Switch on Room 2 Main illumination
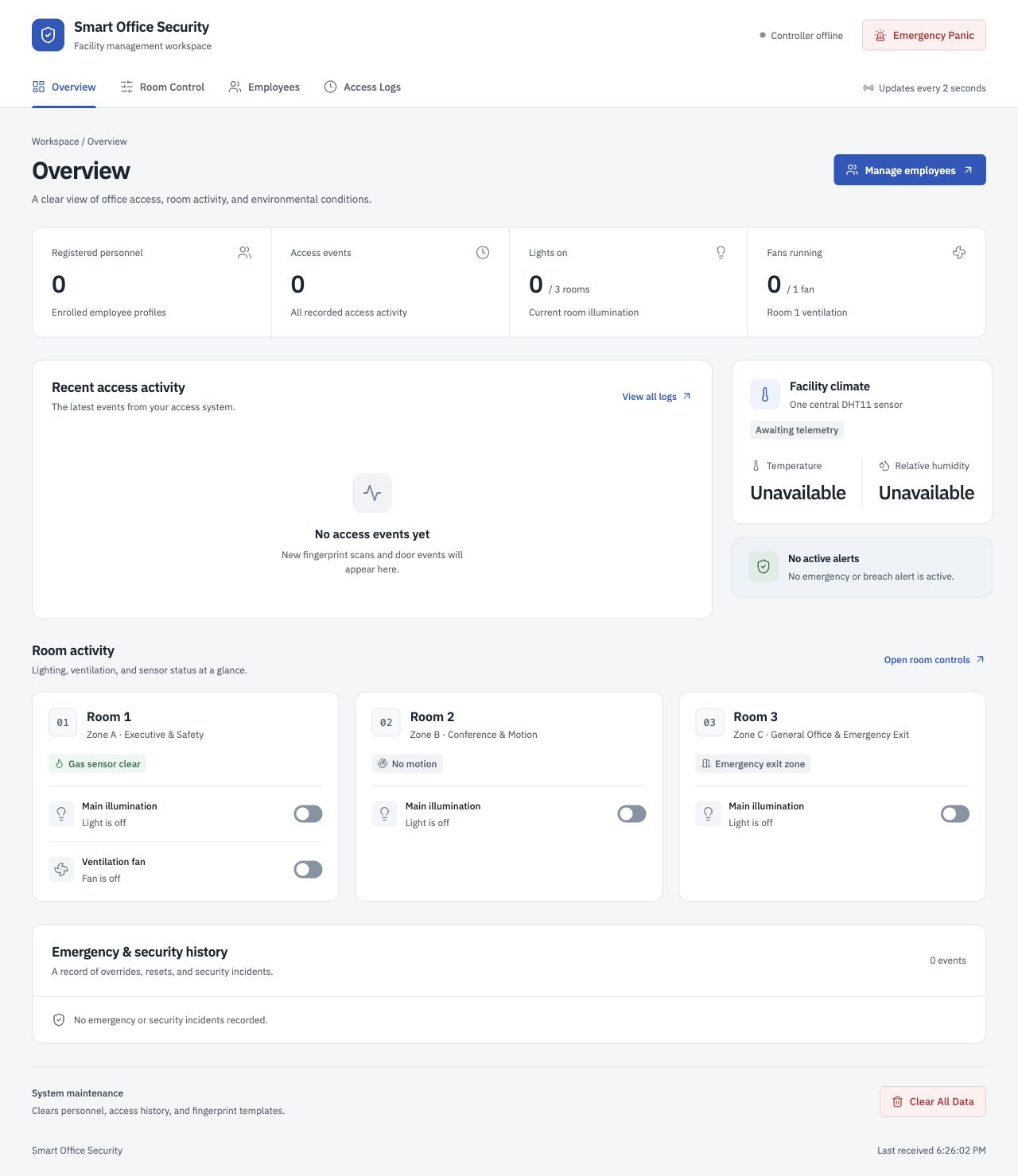This screenshot has width=1018, height=1176. (631, 814)
